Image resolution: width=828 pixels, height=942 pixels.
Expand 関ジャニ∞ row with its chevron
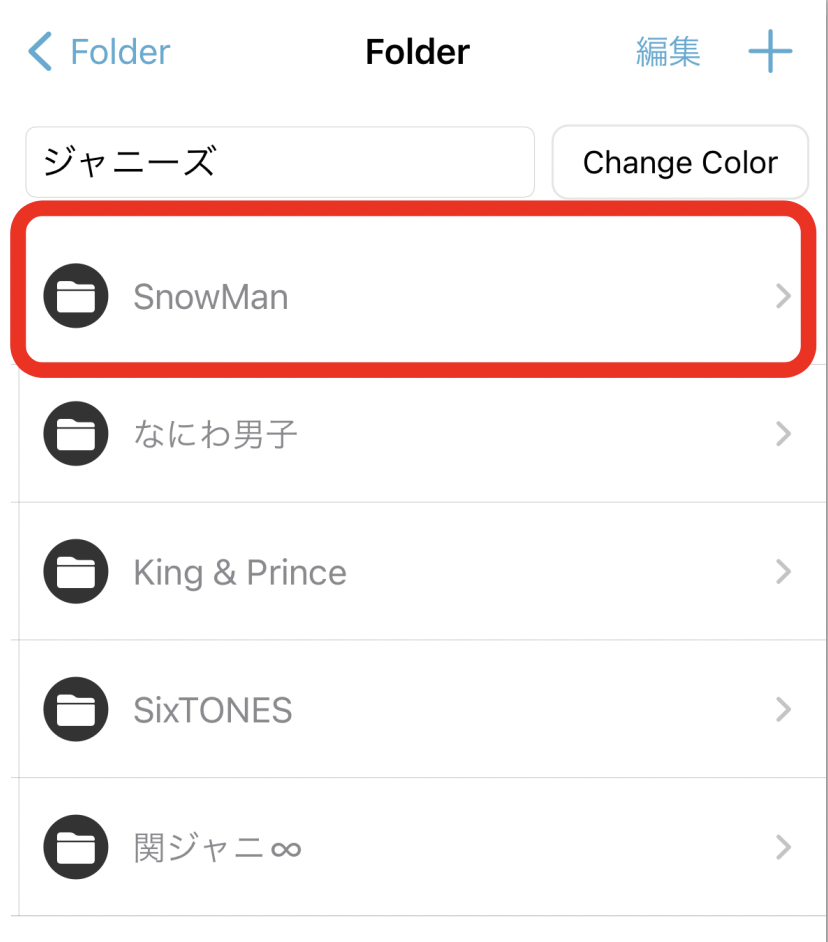coord(783,848)
